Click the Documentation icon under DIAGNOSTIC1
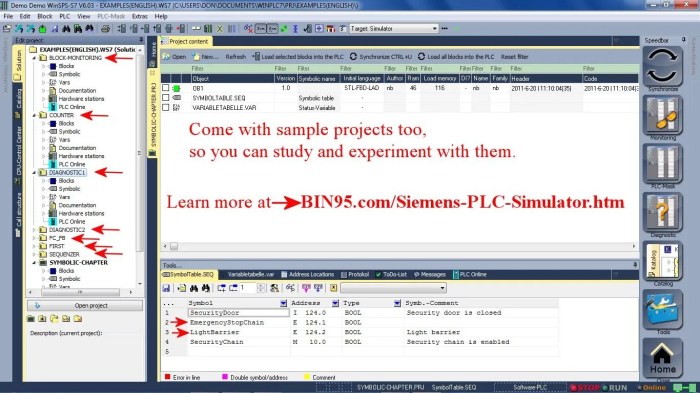Viewport: 700px width, 393px height. pos(52,205)
